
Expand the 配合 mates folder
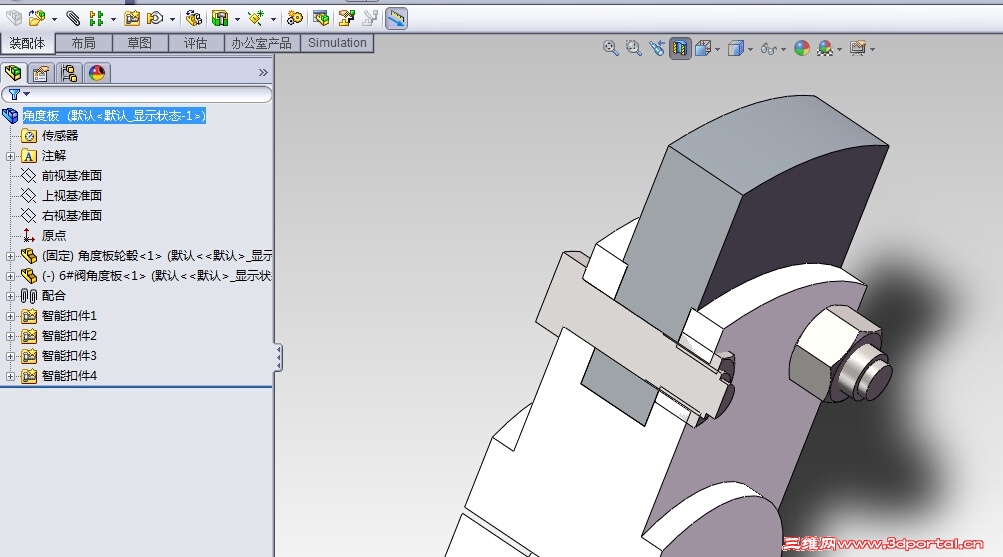click(x=10, y=296)
